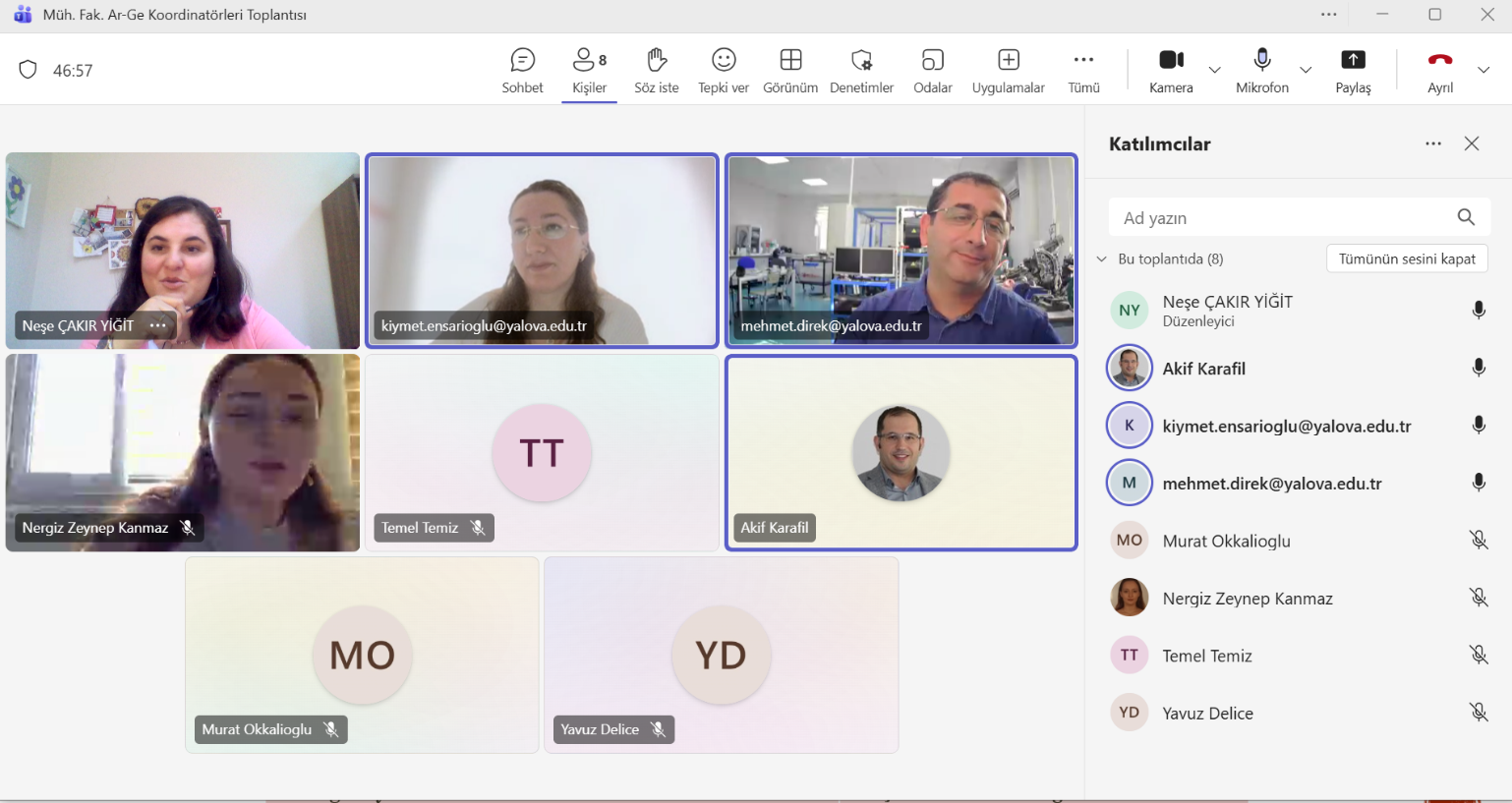Viewport: 1512px width, 803px height.
Task: Share screen with Paylaş
Action: coord(1353,71)
